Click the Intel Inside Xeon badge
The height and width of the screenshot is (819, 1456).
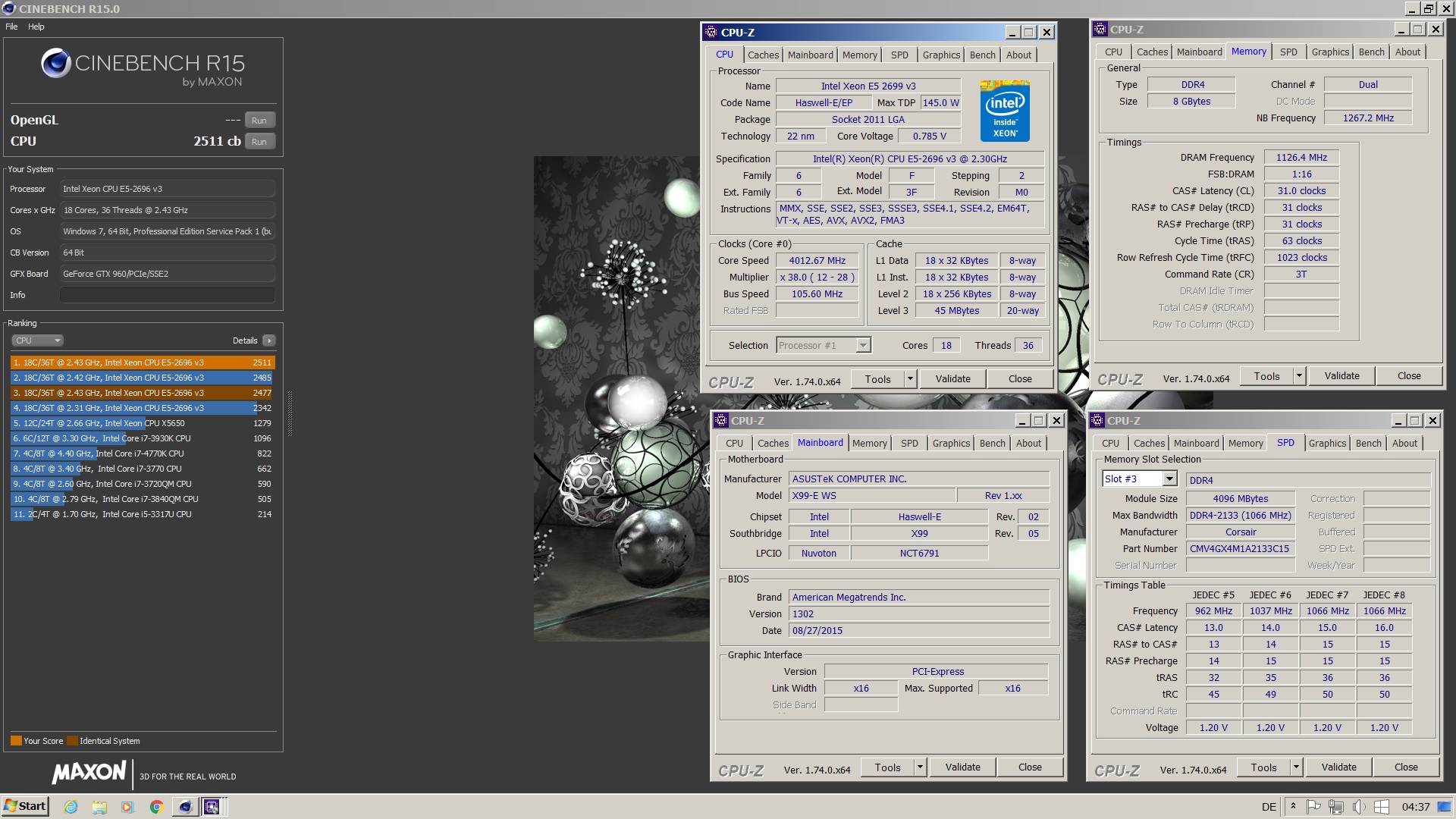click(x=1005, y=111)
